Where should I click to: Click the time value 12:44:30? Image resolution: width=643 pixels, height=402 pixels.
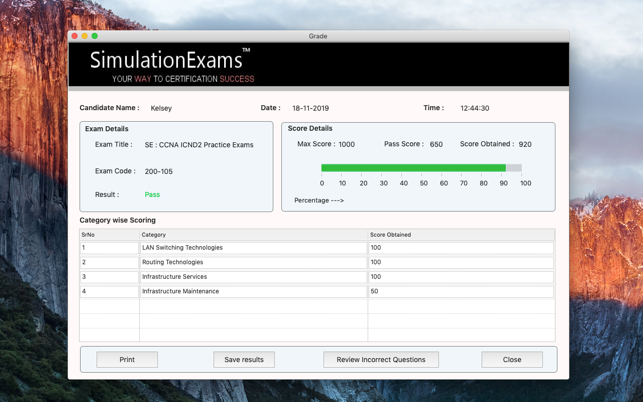click(474, 108)
